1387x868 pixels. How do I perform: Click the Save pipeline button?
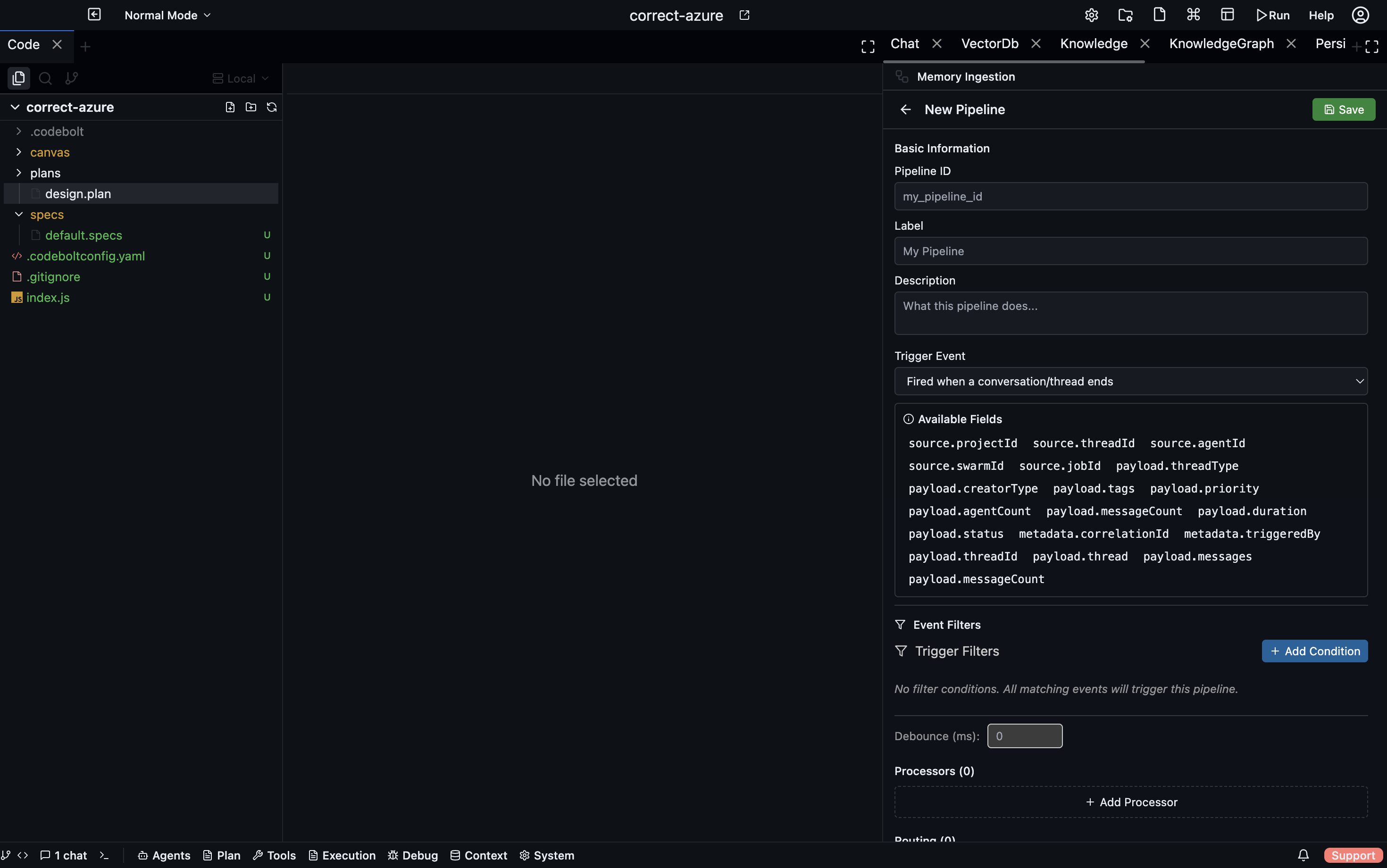tap(1343, 109)
